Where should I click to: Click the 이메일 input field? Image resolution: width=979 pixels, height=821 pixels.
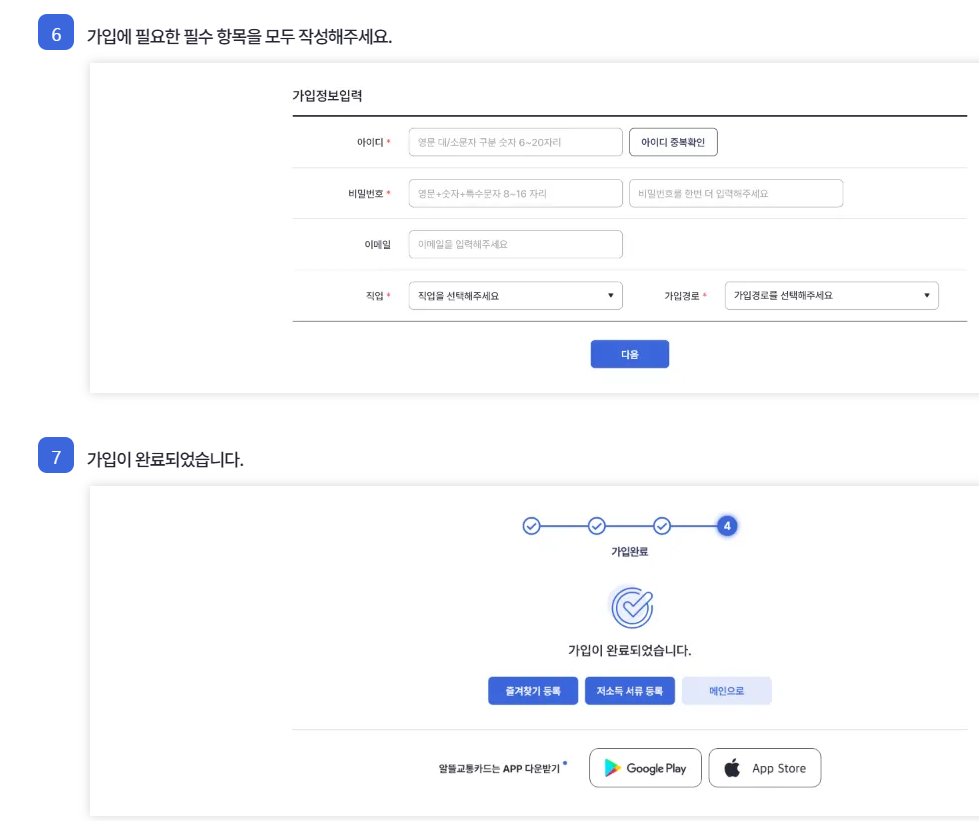(x=515, y=244)
